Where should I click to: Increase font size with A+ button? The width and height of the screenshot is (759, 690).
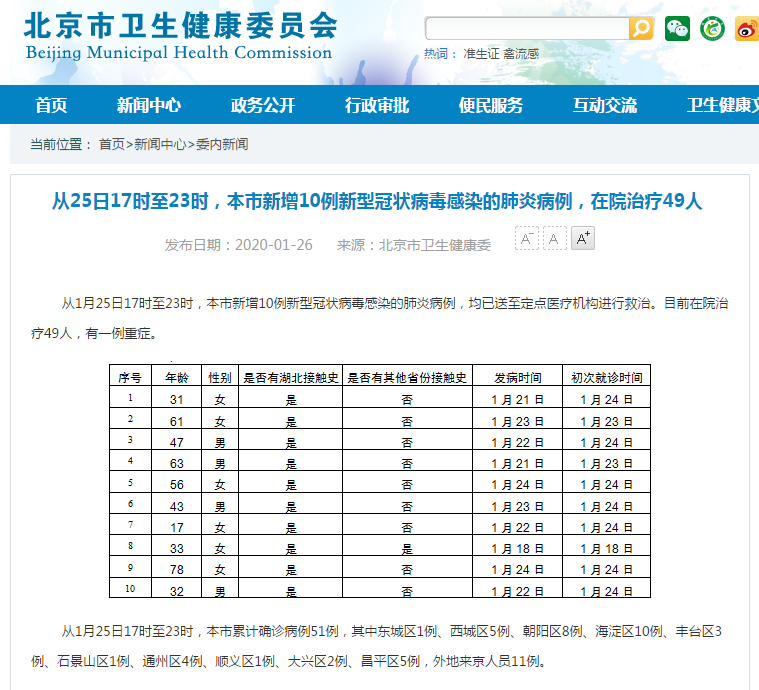583,238
